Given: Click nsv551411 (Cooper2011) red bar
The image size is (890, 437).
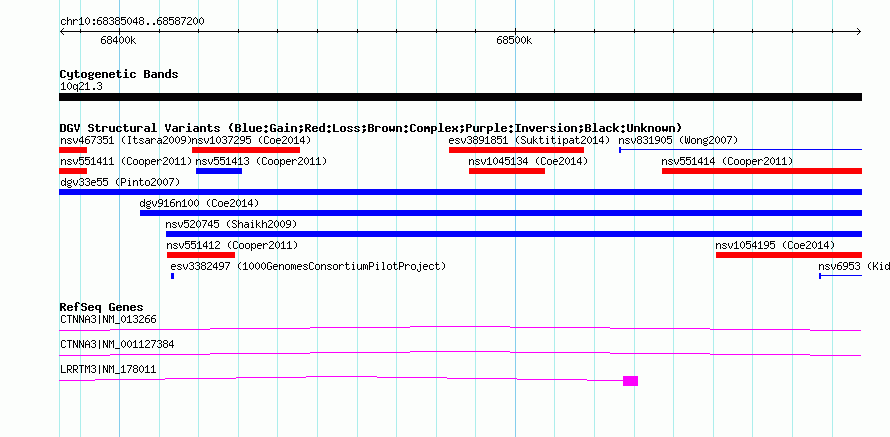Looking at the screenshot, I should (x=73, y=171).
